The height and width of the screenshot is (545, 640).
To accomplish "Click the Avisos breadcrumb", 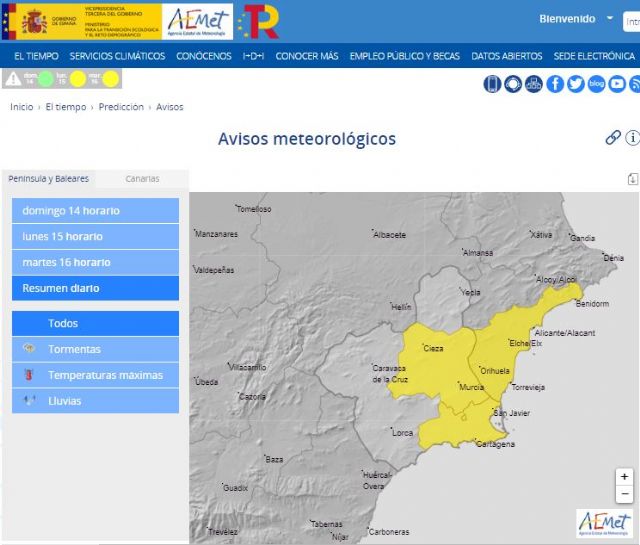I will (x=170, y=107).
